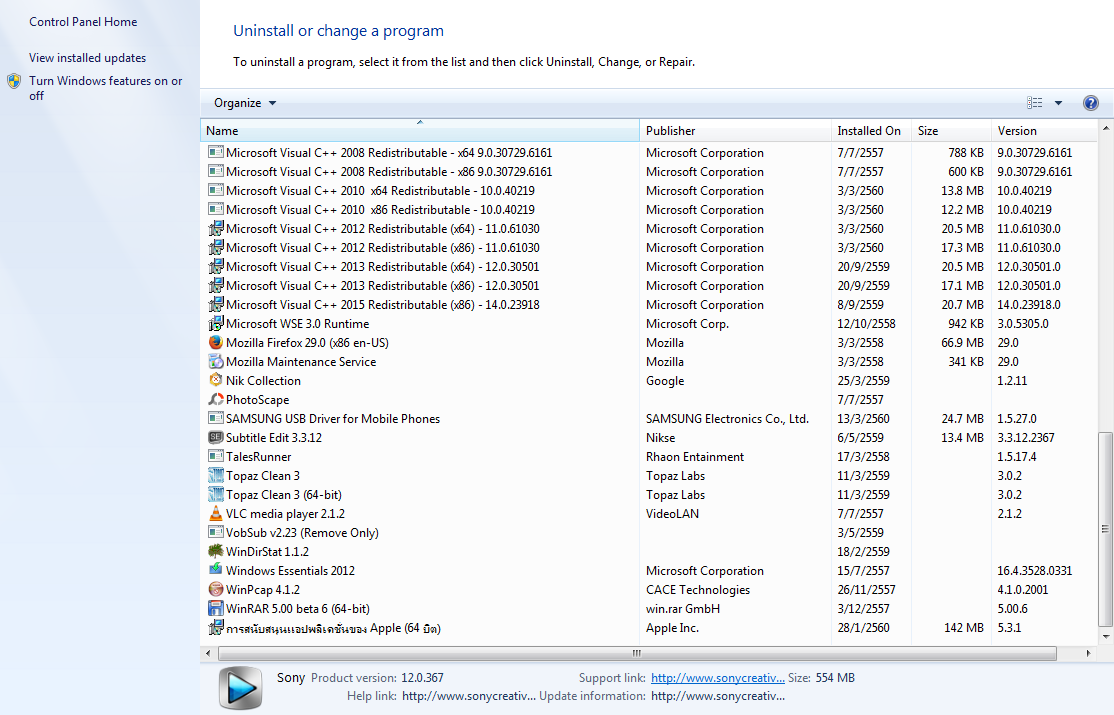Image resolution: width=1114 pixels, height=715 pixels.
Task: Click the TalesRunner program icon
Action: point(215,456)
